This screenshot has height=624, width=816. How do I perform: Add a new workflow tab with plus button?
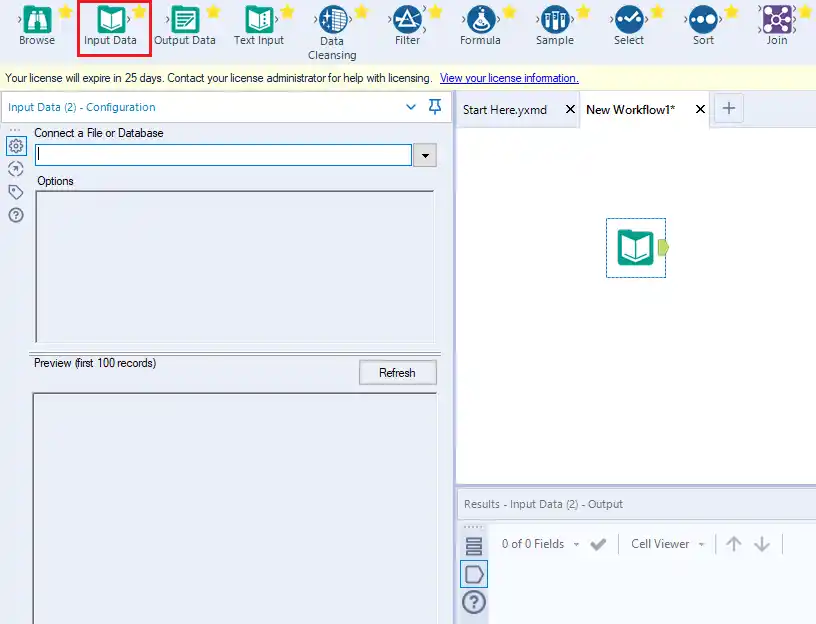point(728,109)
